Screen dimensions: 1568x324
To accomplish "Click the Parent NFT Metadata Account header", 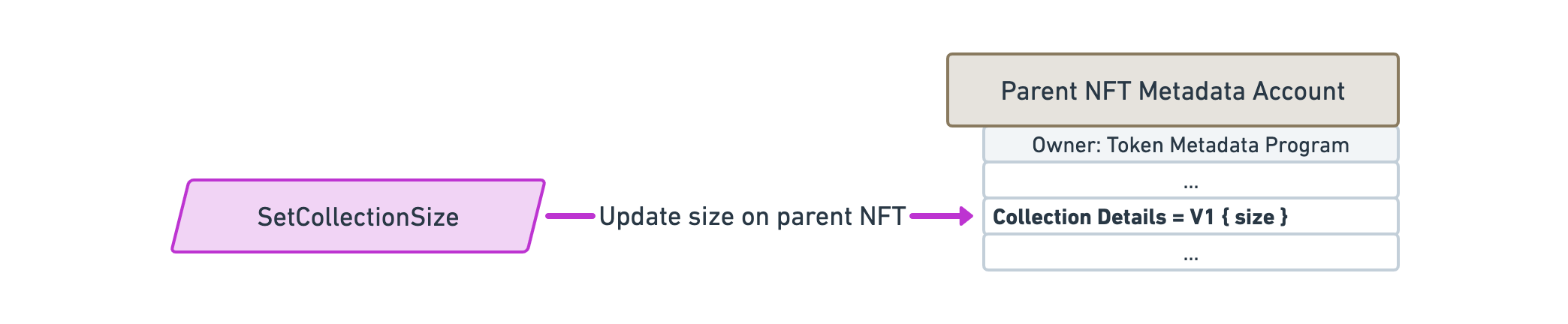I will [1173, 90].
